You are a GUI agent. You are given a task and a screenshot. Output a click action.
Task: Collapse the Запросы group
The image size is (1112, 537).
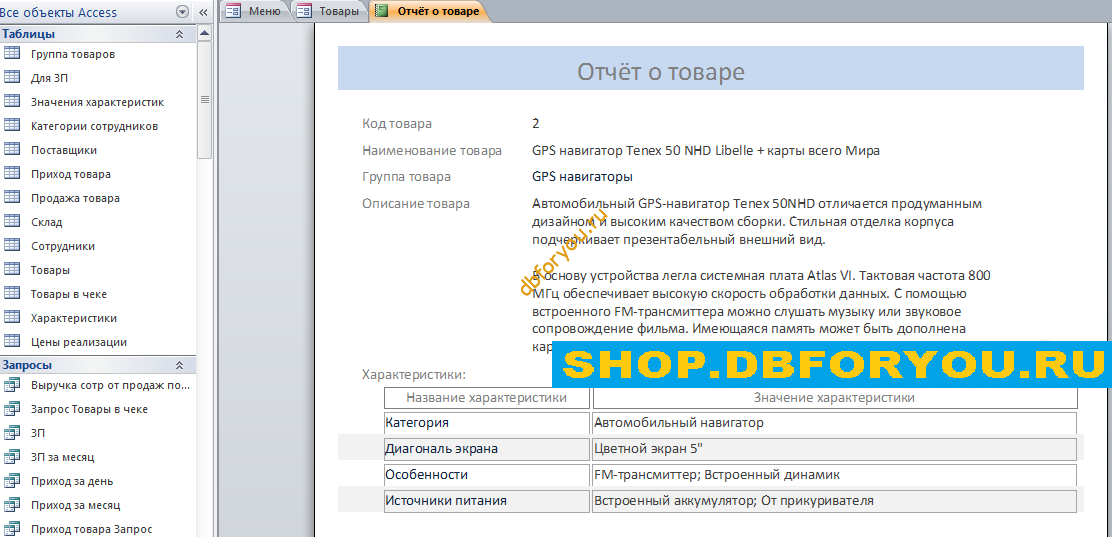(179, 365)
